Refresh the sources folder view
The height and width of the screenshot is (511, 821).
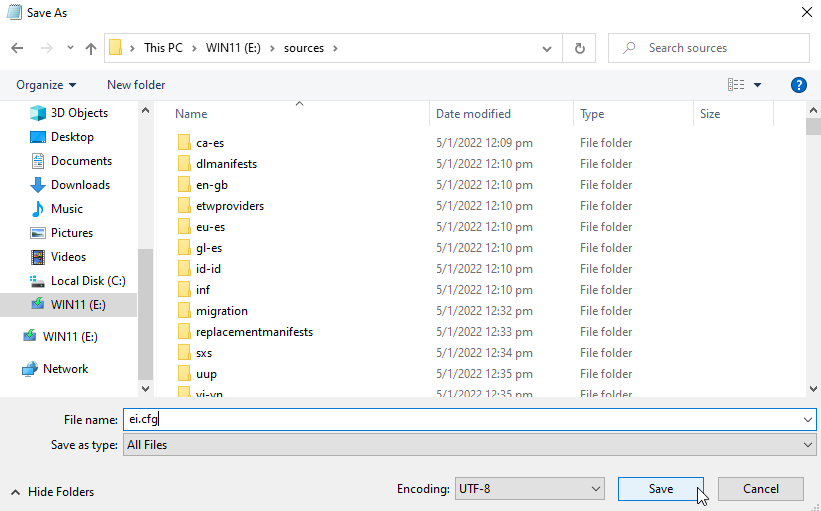(x=579, y=48)
